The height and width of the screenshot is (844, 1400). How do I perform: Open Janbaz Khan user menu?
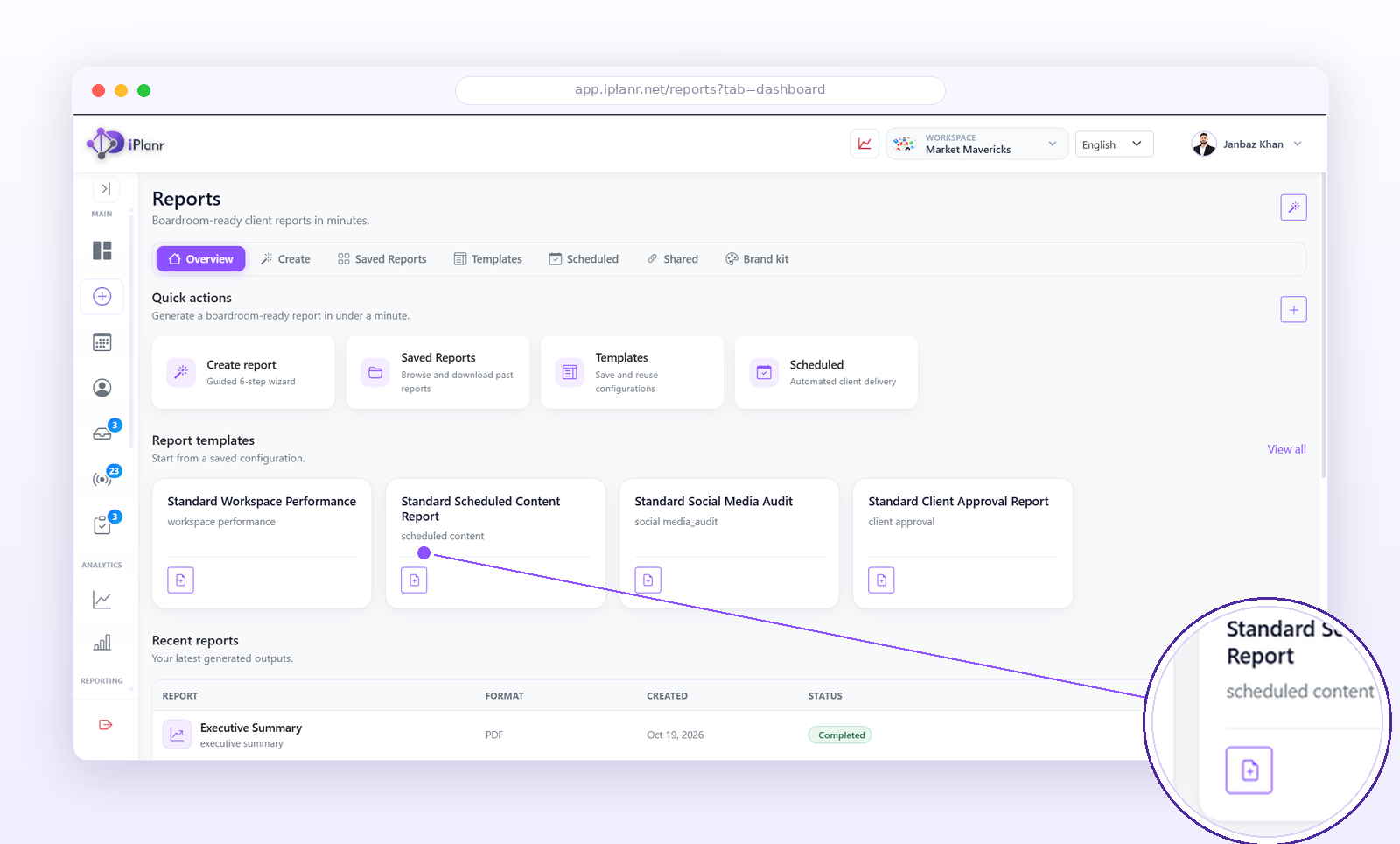coord(1247,144)
